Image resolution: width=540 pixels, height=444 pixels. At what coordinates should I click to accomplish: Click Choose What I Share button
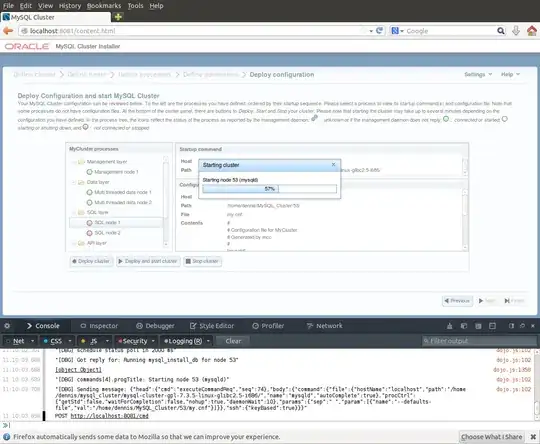click(491, 437)
